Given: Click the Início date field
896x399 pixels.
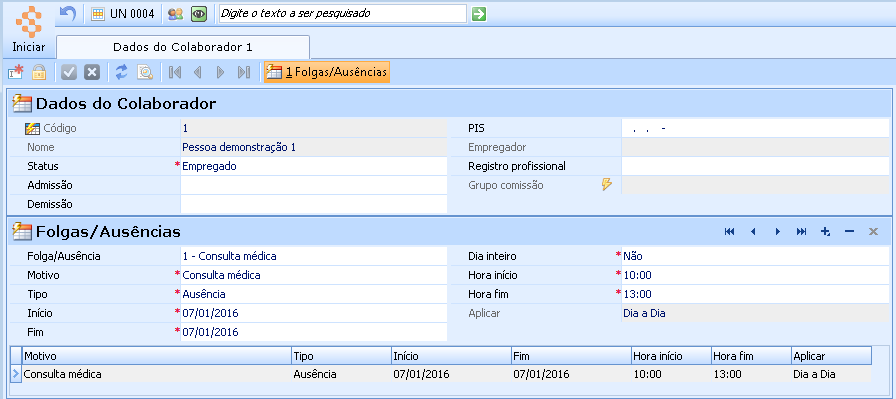Looking at the screenshot, I should [x=314, y=313].
